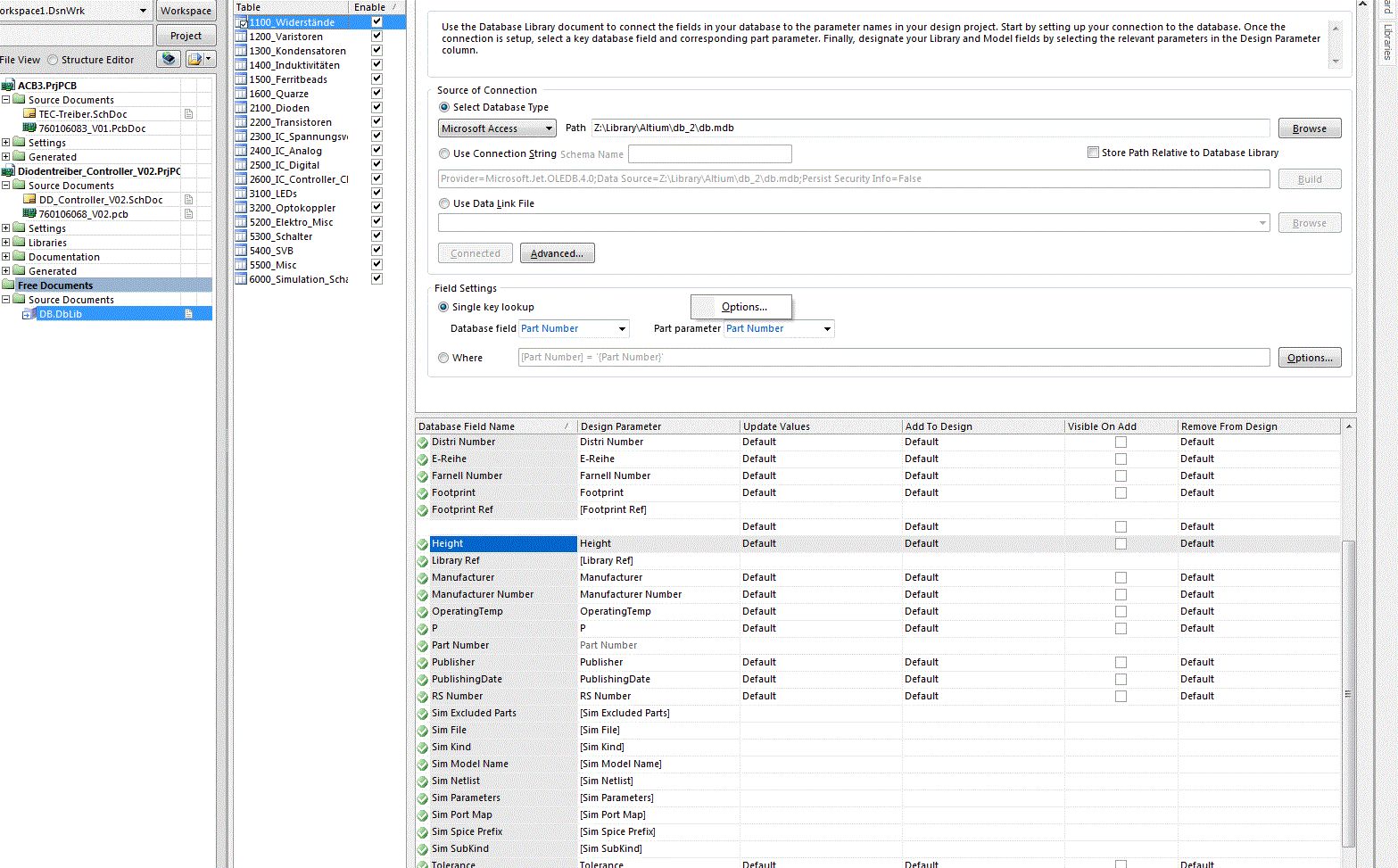Click the compile/layers icon button beside Structure Editor
The width and height of the screenshot is (1398, 868).
[169, 59]
